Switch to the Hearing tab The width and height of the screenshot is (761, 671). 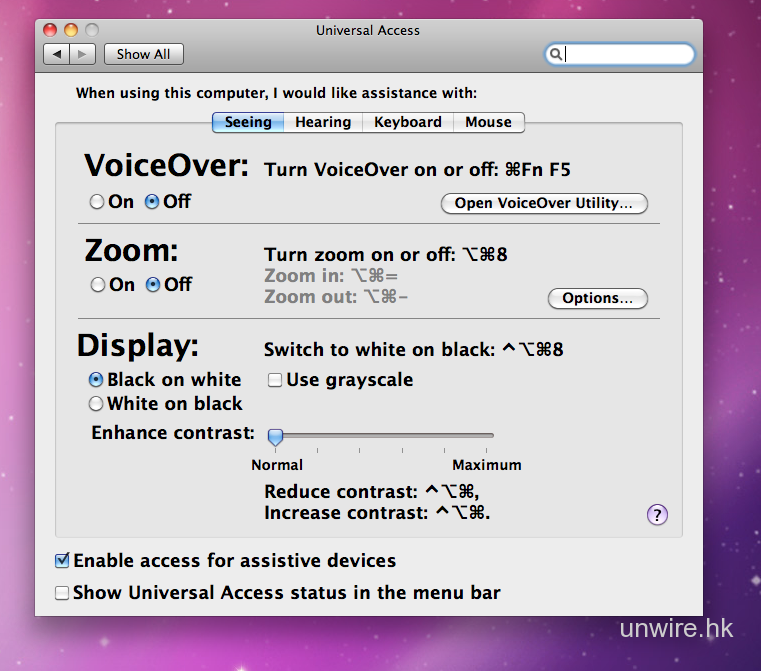pos(322,122)
